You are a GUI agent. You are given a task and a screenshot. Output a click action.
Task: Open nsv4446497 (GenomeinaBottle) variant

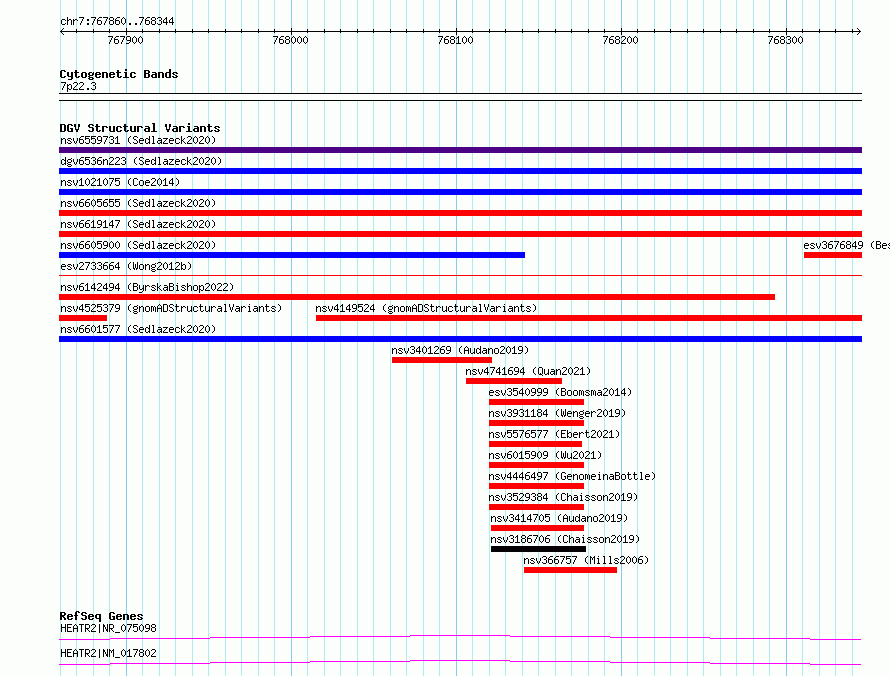click(x=572, y=476)
